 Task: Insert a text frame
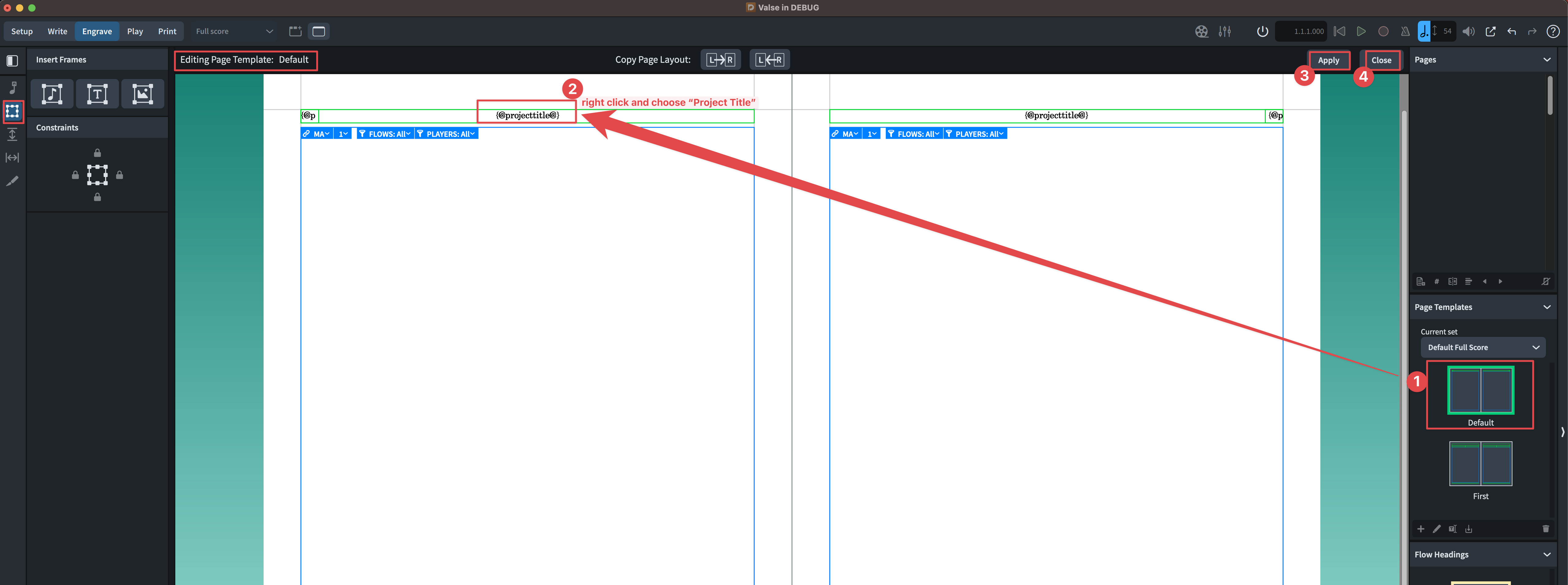97,94
